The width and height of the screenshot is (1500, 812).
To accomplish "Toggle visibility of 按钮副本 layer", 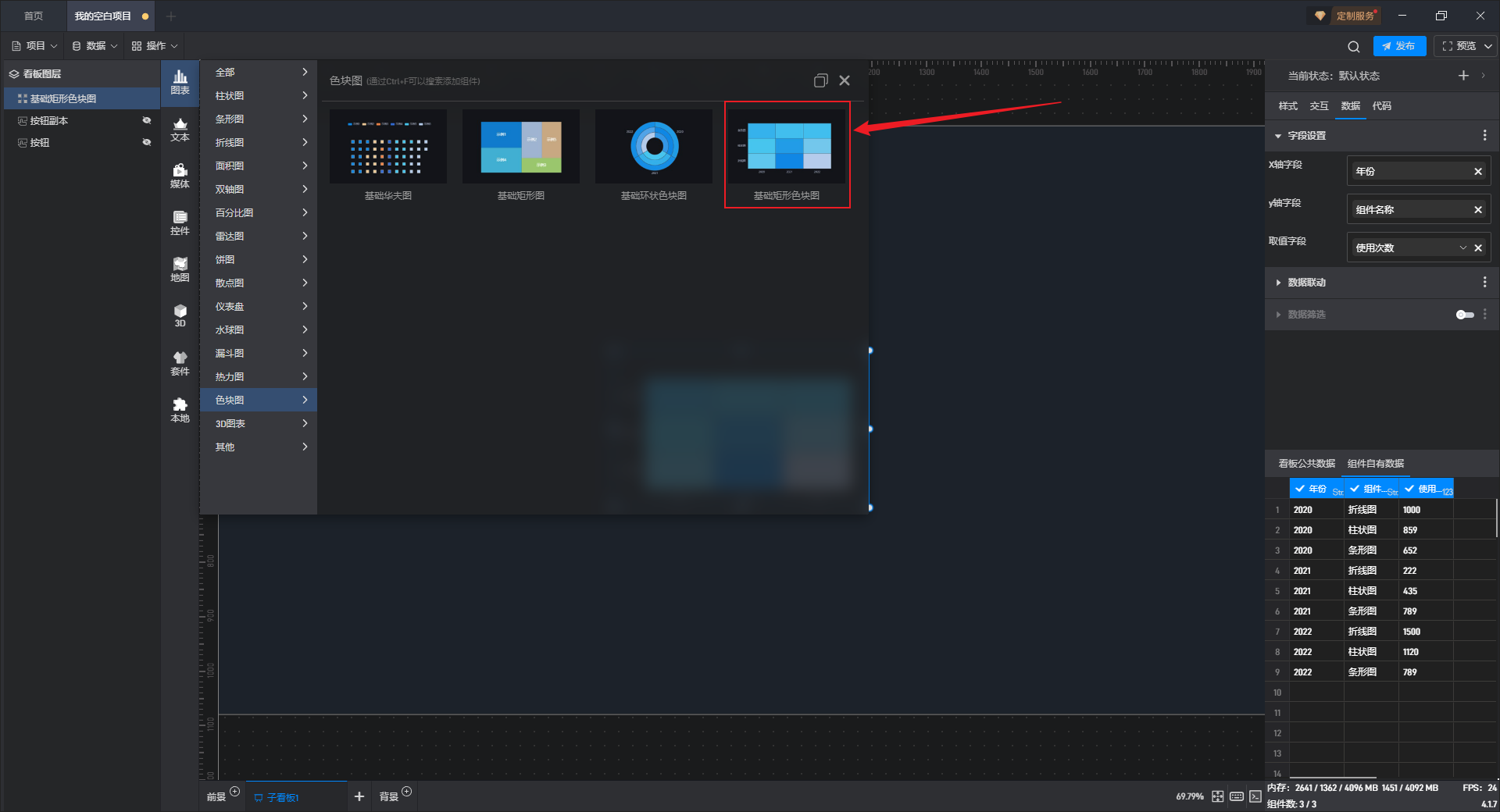I will 146,120.
